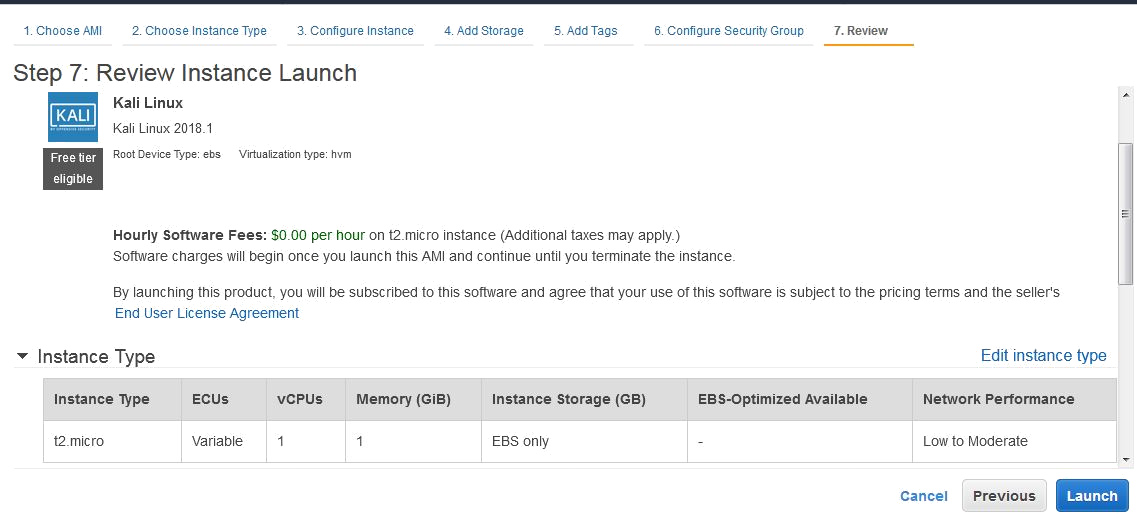Click the scrollbar up arrow
The image size is (1137, 519).
coord(1126,93)
